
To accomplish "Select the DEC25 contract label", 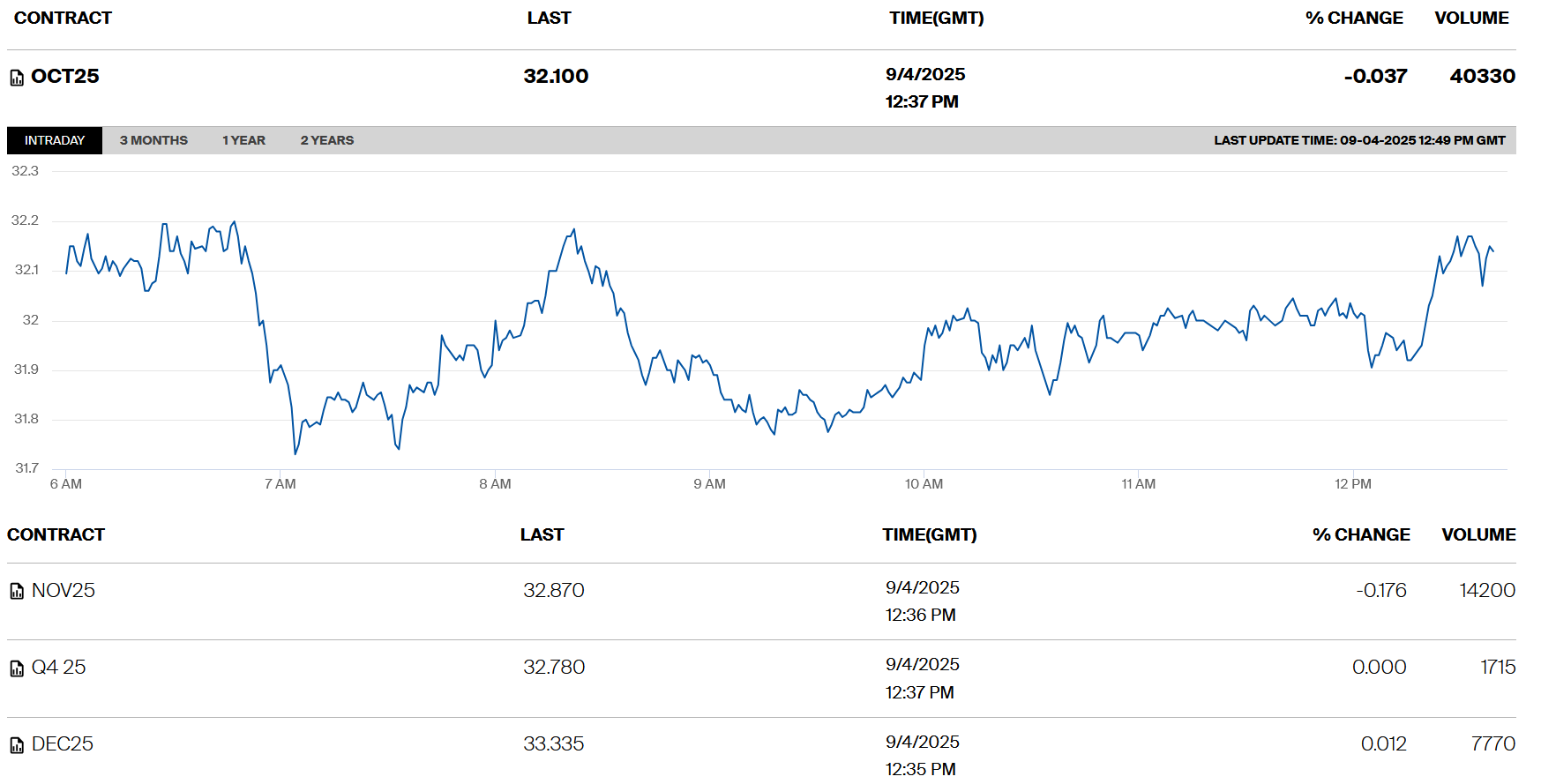I will click(63, 744).
